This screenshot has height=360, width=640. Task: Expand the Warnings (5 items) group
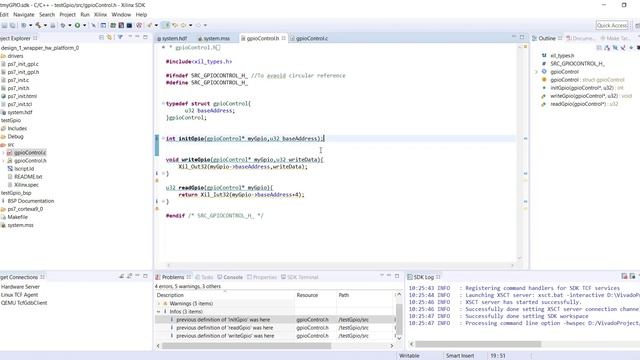[x=159, y=303]
